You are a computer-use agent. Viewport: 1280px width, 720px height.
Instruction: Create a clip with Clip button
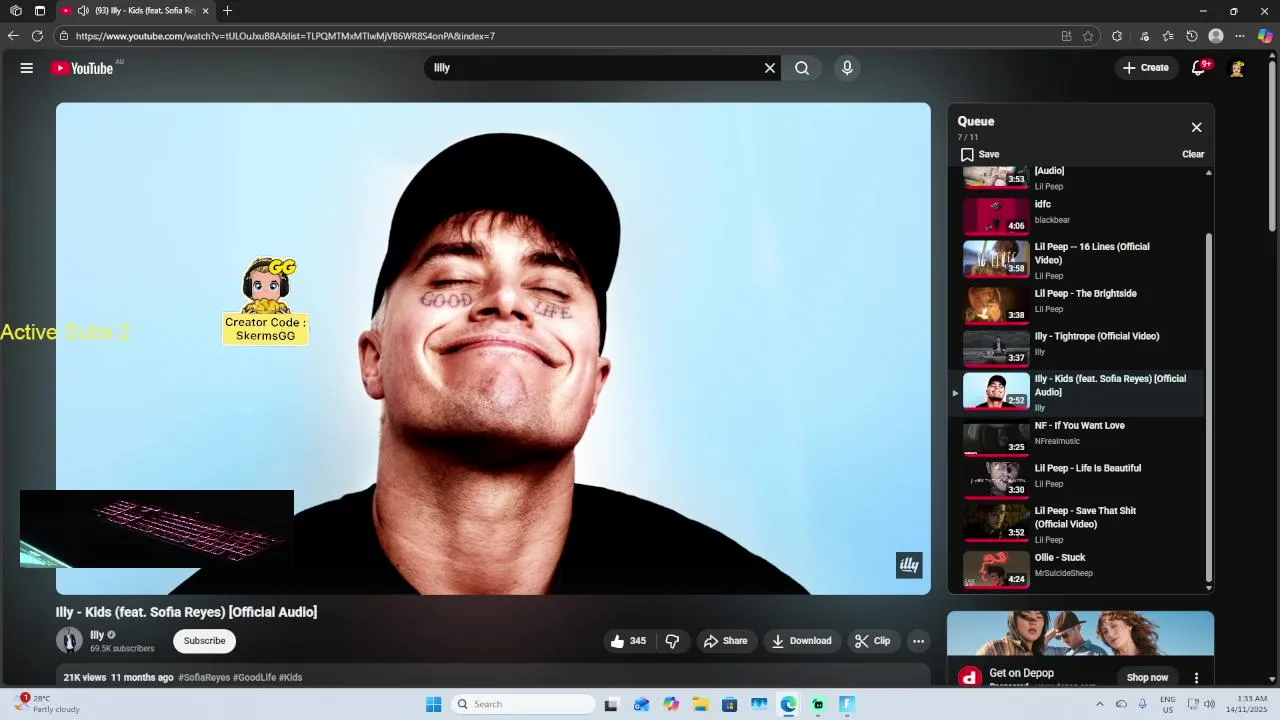tap(872, 641)
